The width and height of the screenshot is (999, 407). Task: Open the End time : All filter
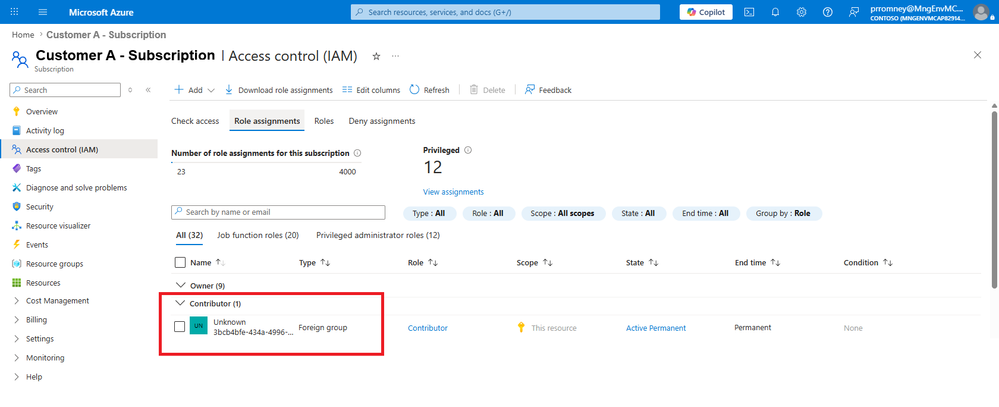tap(705, 213)
